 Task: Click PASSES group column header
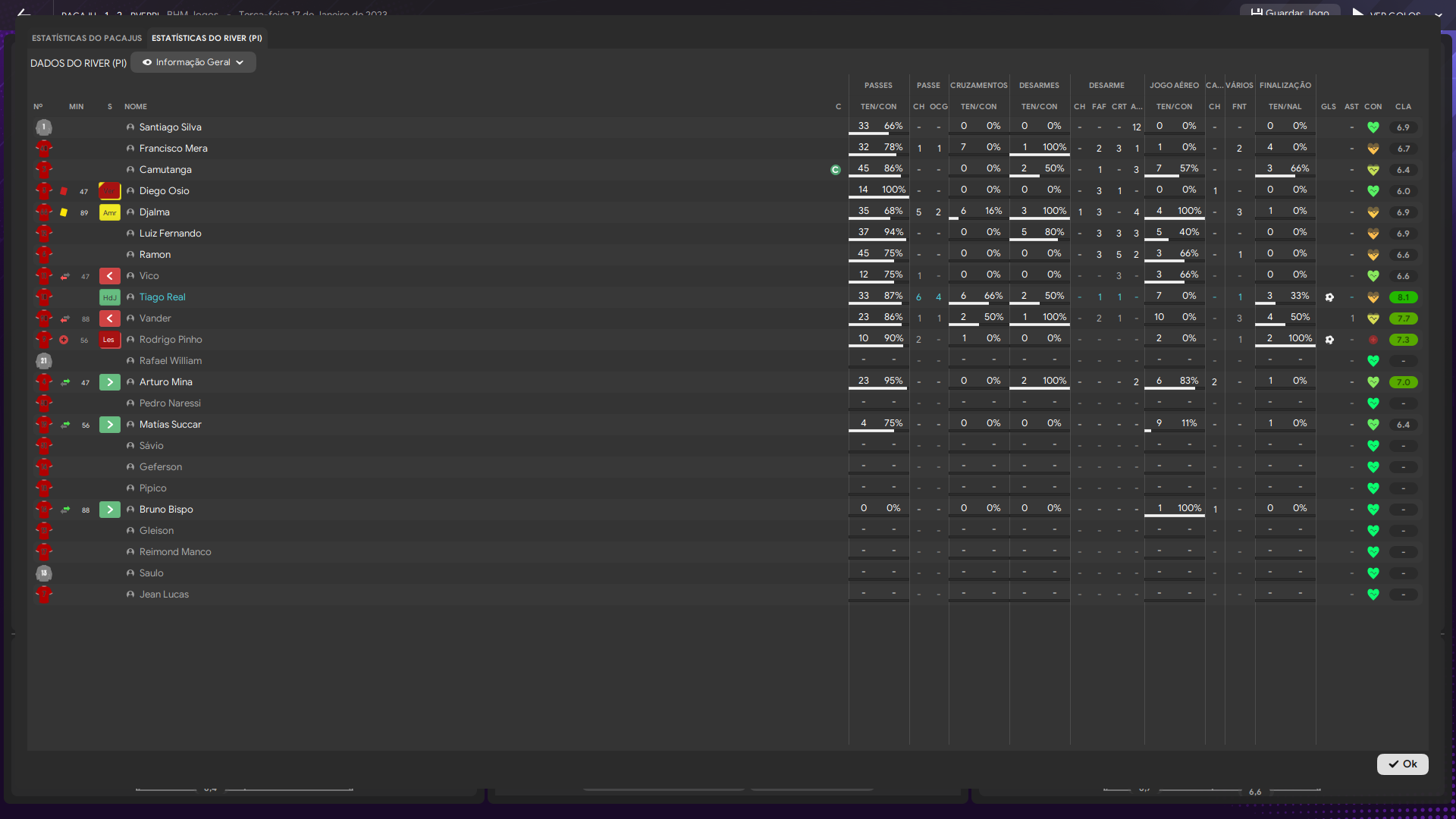pos(879,86)
